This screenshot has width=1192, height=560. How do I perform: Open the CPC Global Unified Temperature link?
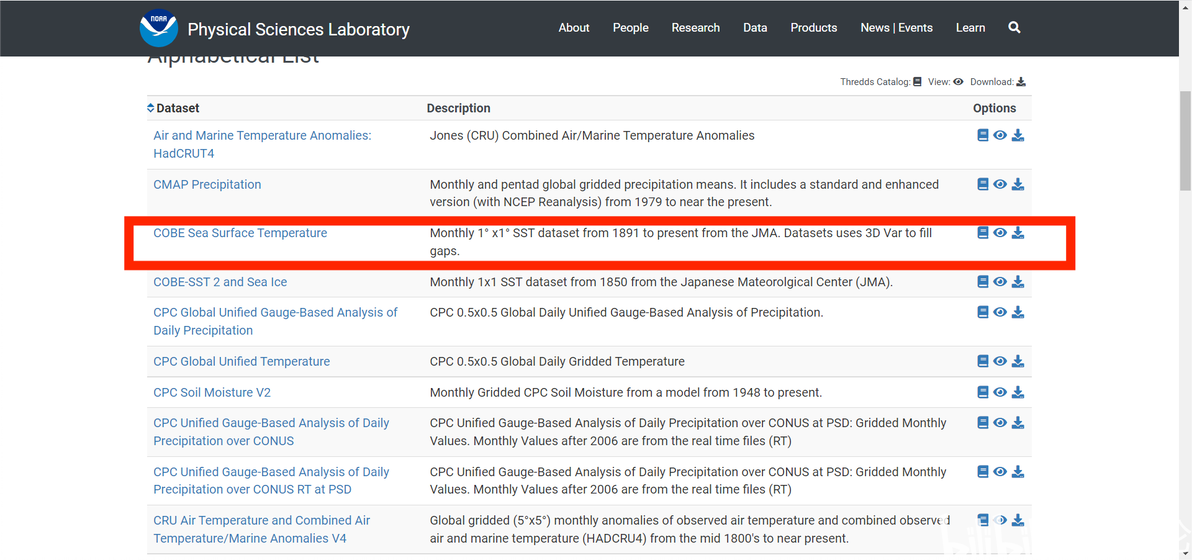[x=241, y=361]
